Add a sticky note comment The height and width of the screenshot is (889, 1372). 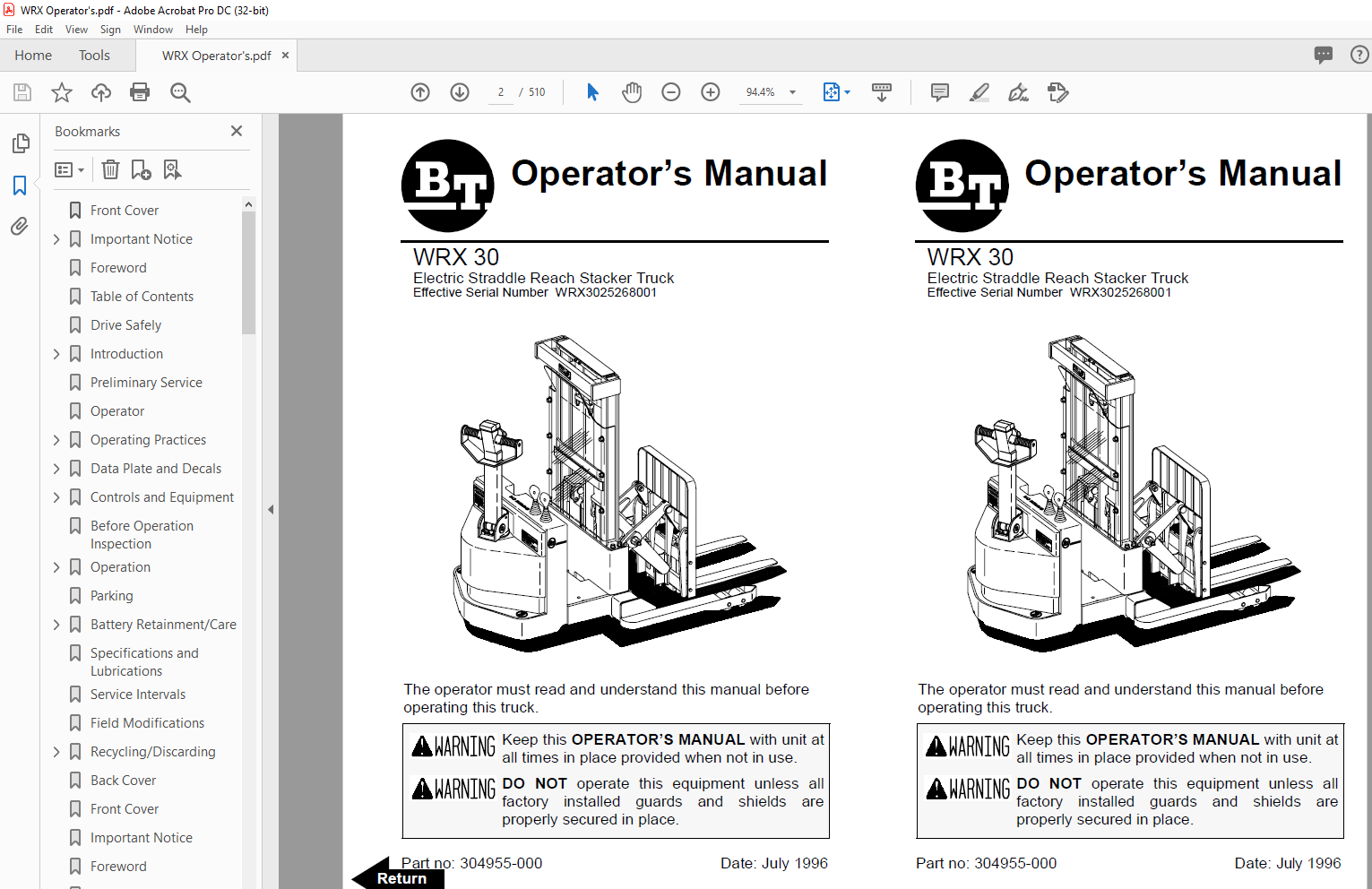pos(940,92)
